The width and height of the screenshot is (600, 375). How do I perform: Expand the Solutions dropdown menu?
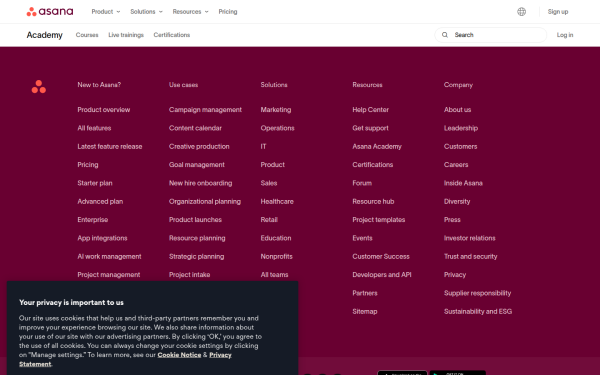(146, 11)
